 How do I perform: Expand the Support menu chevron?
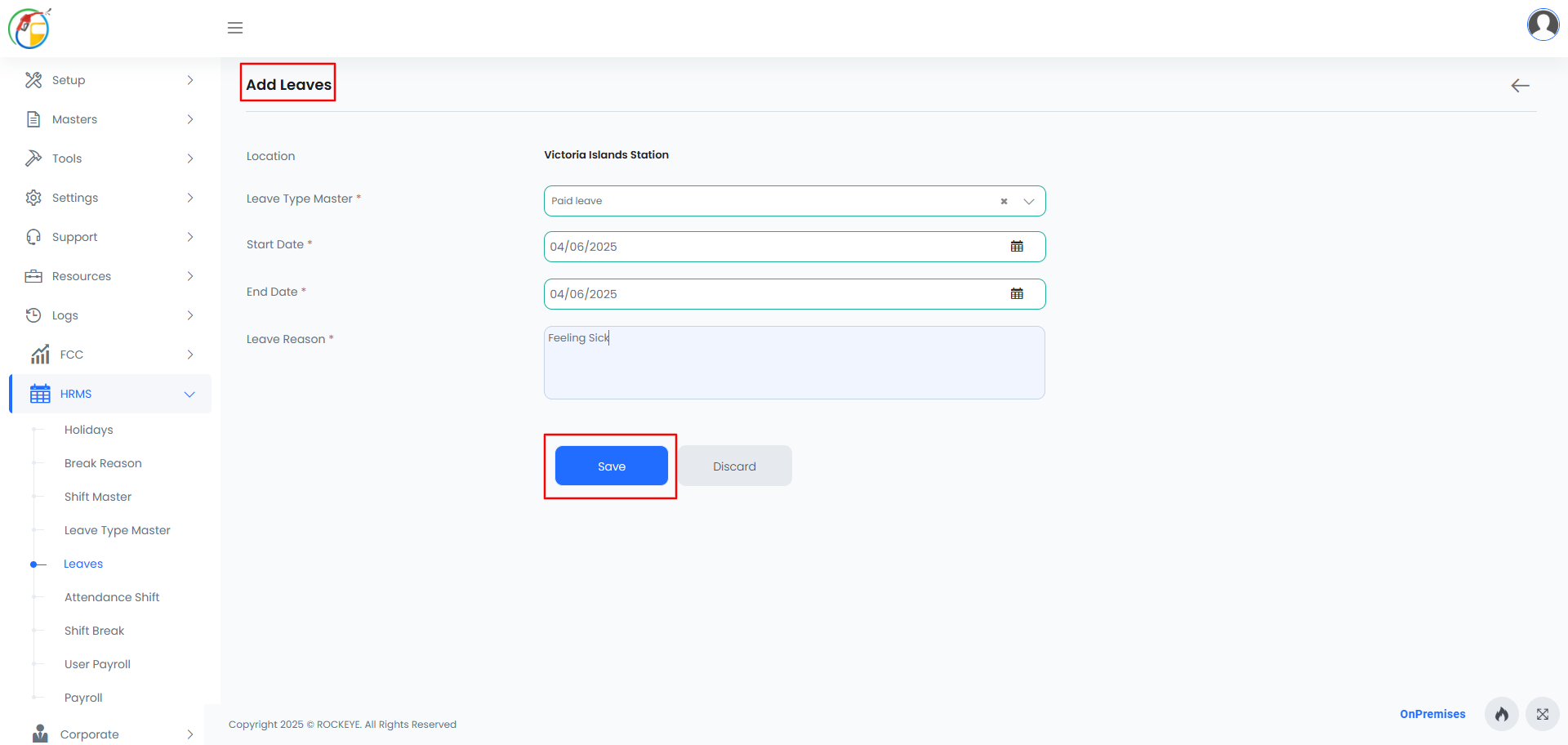point(190,237)
